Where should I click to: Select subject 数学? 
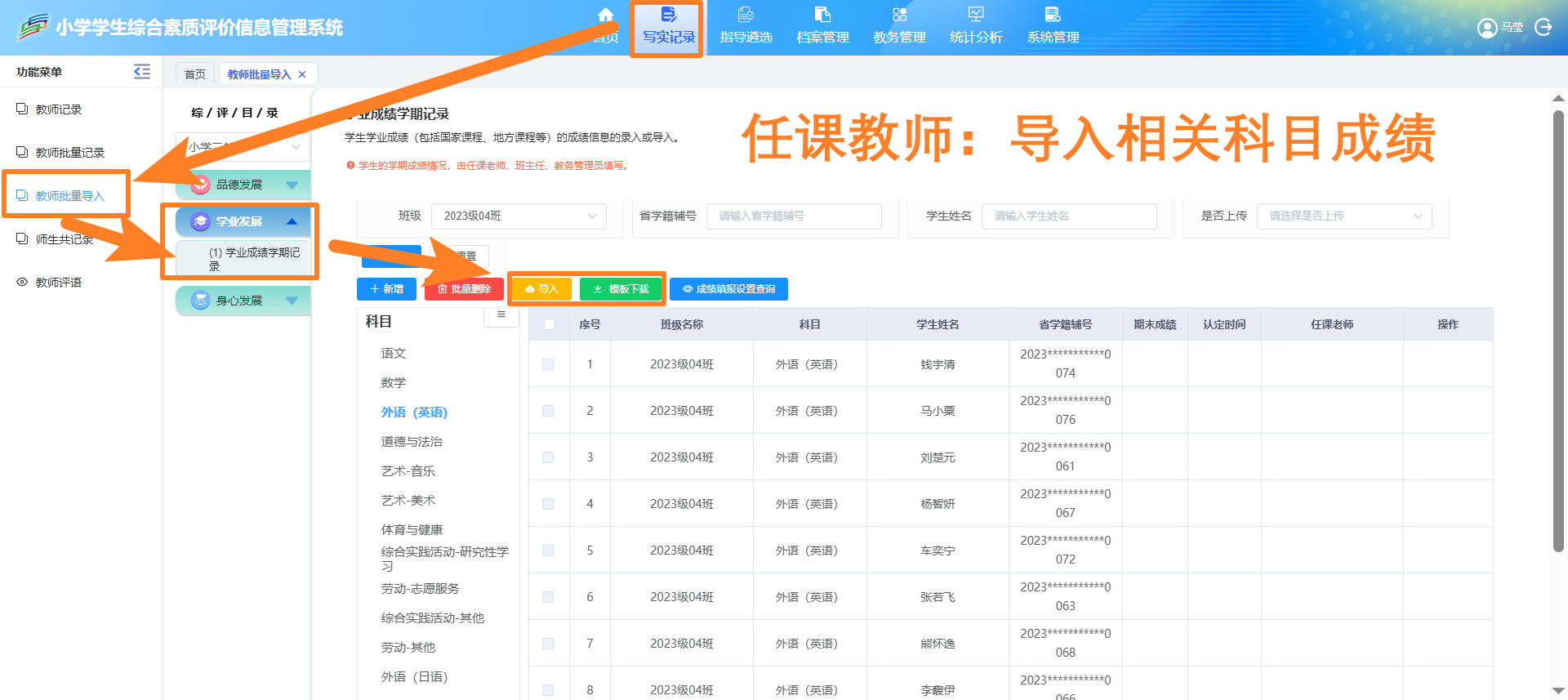(x=394, y=383)
